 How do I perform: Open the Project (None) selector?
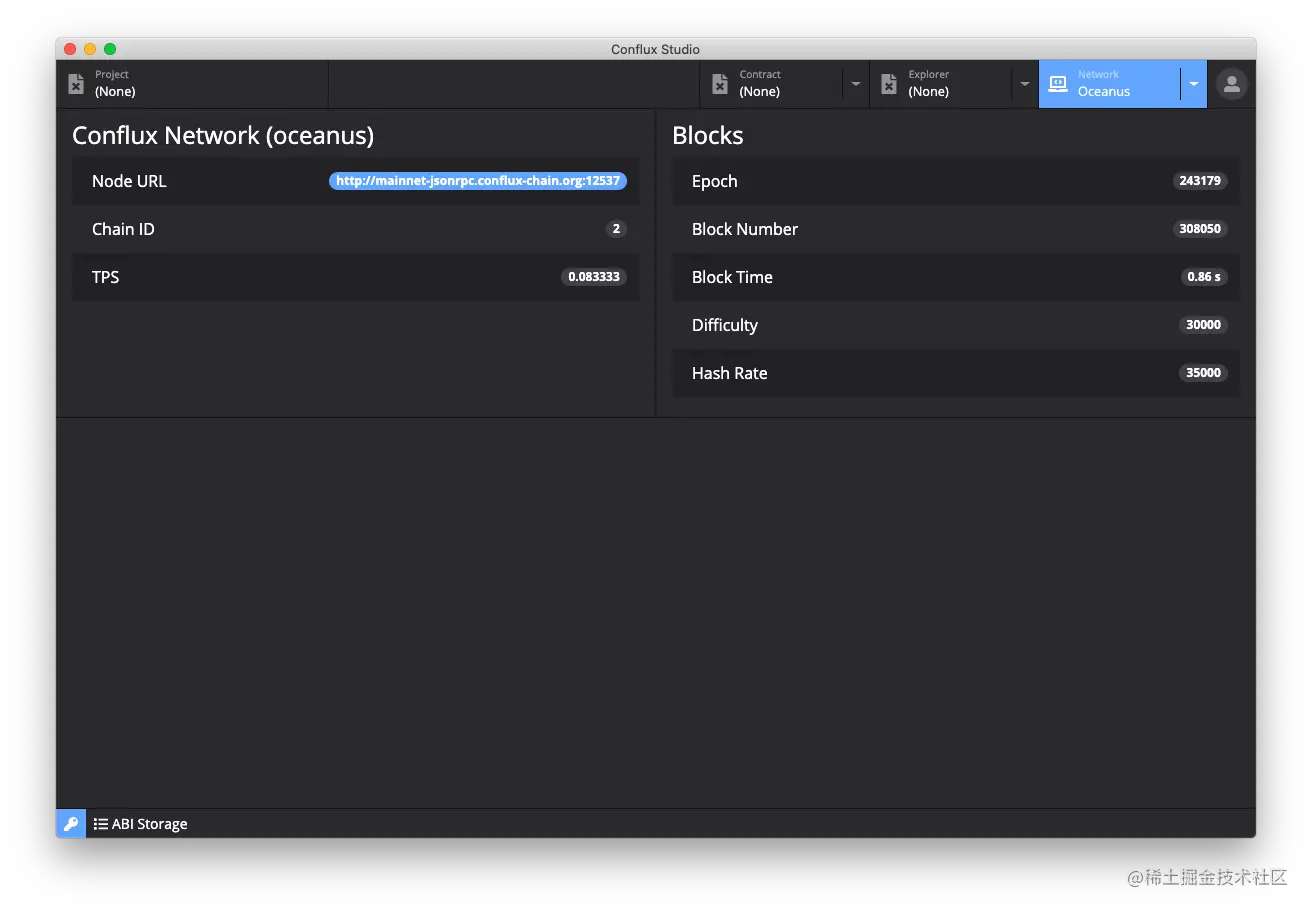[192, 84]
